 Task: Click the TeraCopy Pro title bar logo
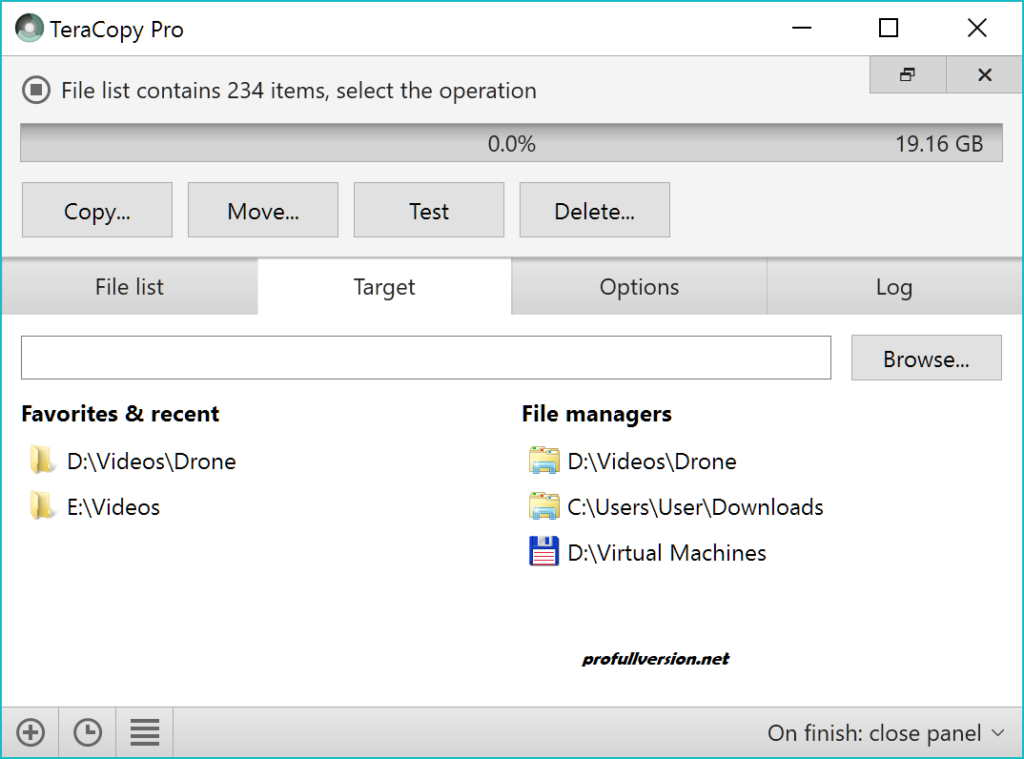coord(29,29)
